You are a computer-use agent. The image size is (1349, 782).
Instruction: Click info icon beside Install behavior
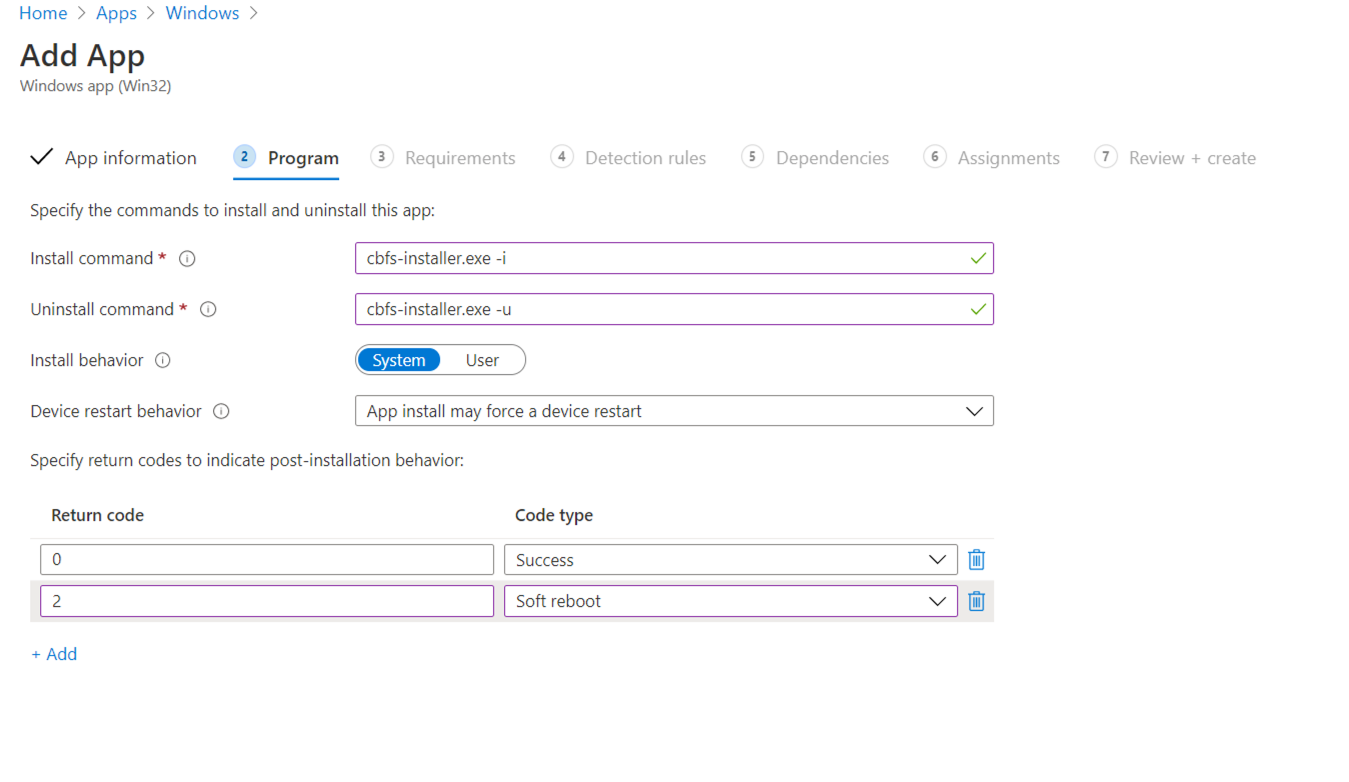(x=163, y=361)
